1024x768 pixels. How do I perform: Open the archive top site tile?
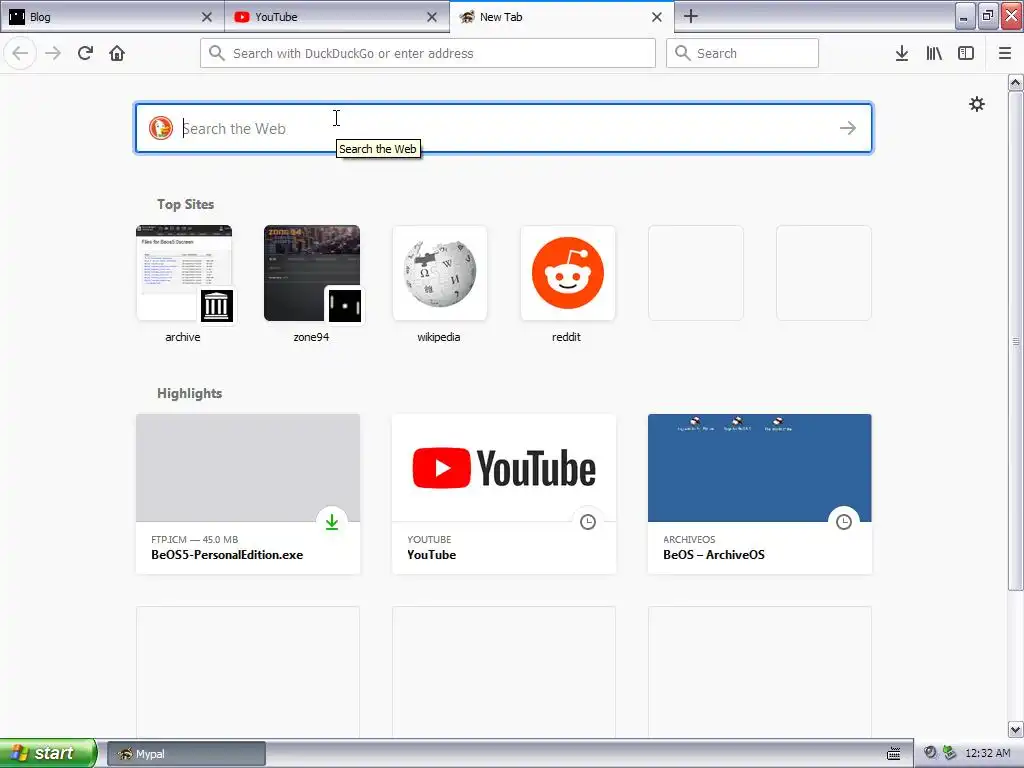[184, 273]
